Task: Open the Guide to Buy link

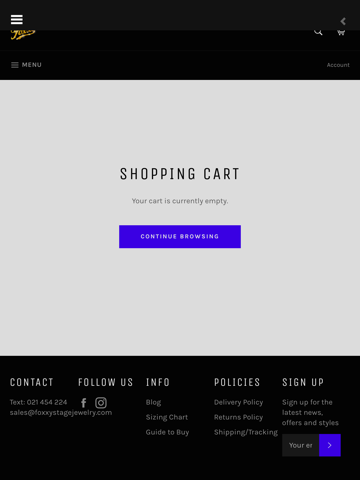Action: 167,432
